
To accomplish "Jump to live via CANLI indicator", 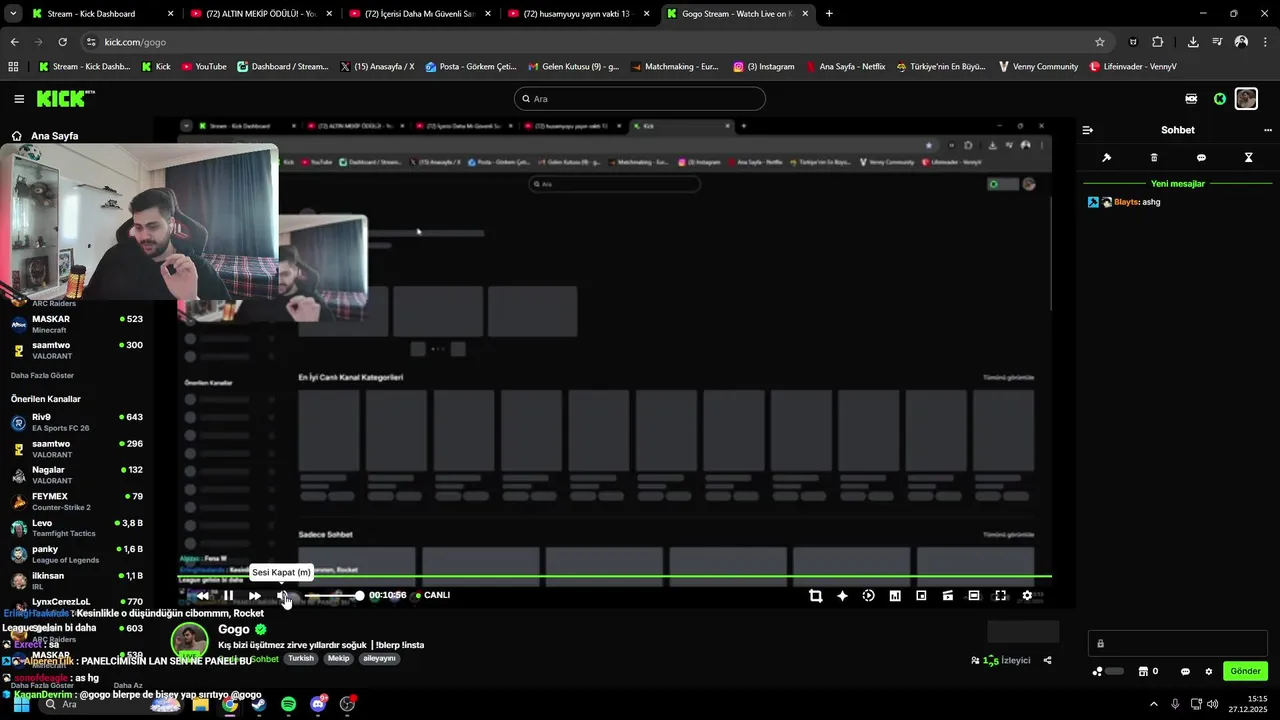I will click(x=433, y=595).
